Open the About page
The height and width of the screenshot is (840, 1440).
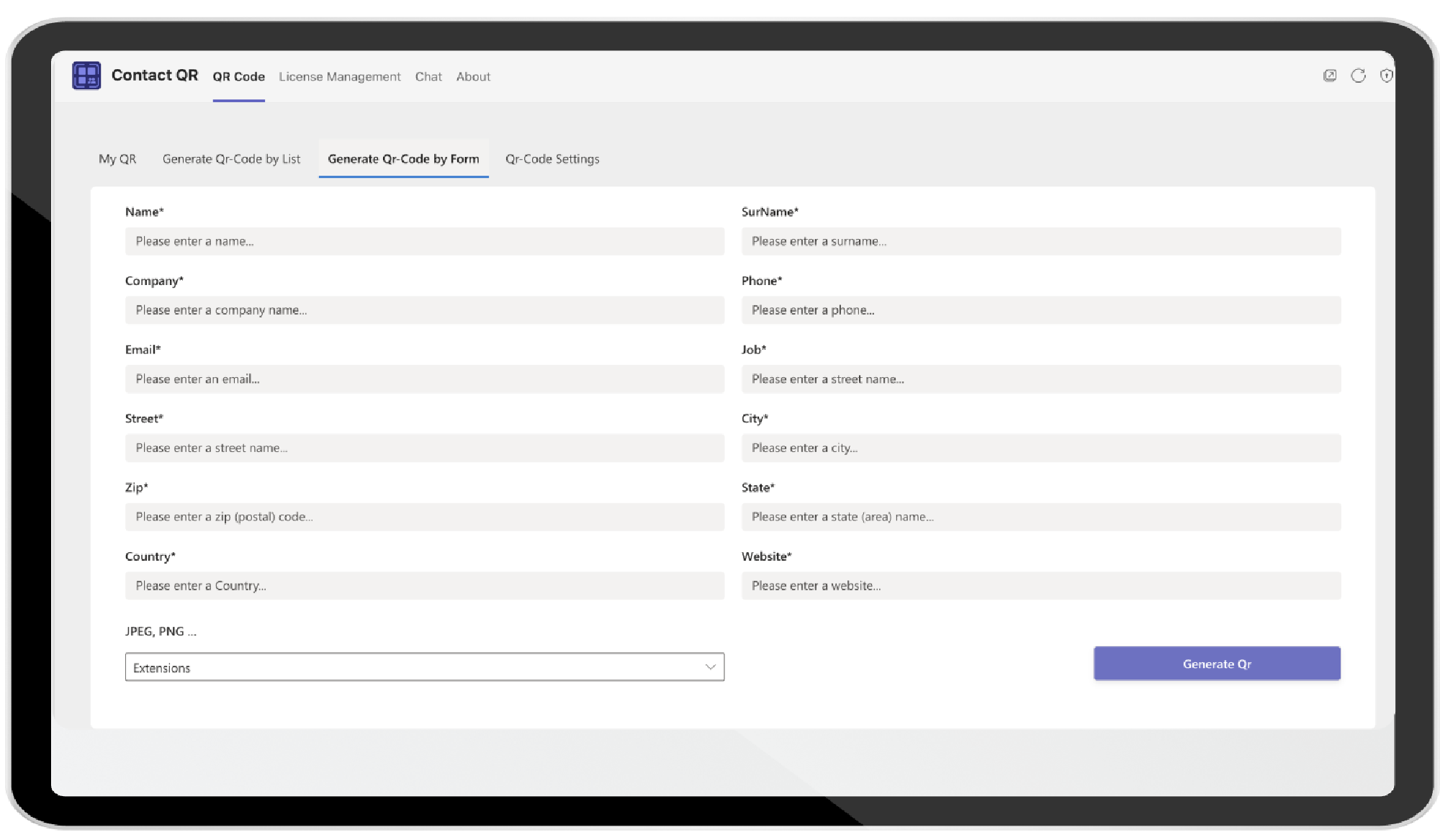(473, 76)
